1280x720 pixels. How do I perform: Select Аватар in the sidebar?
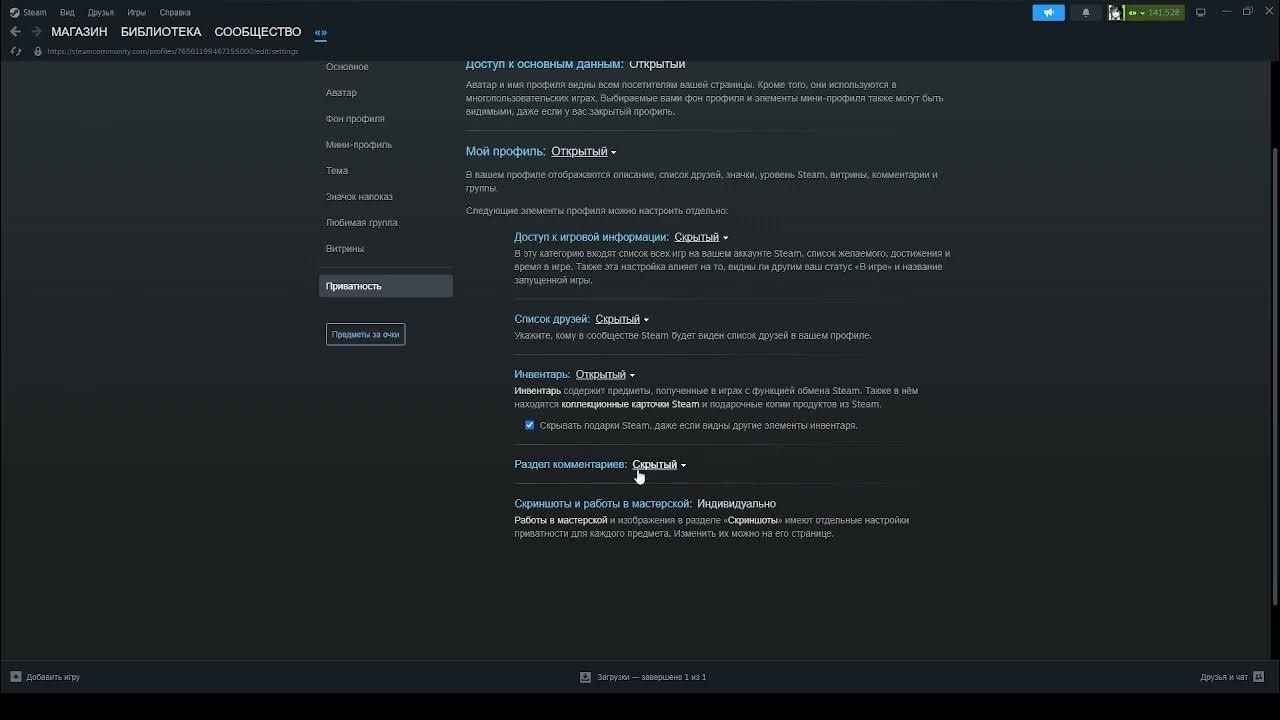[341, 93]
